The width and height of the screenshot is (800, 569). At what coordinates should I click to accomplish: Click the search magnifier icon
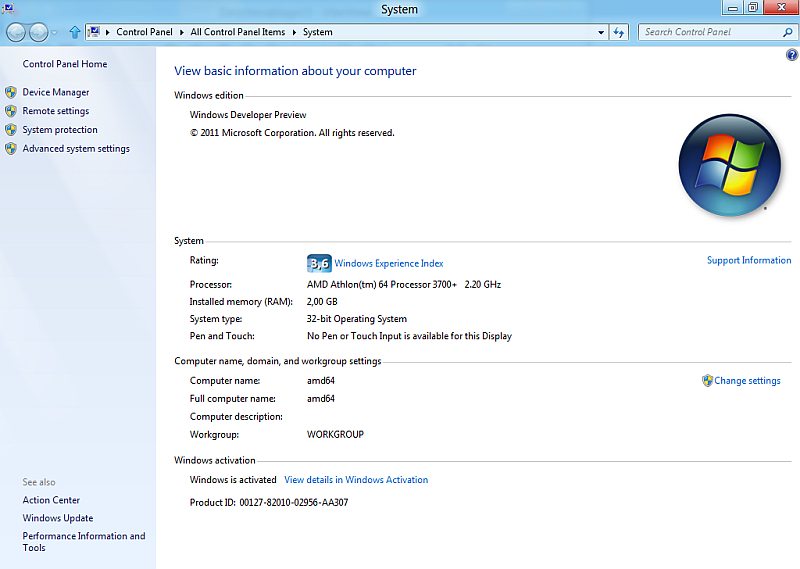coord(788,32)
